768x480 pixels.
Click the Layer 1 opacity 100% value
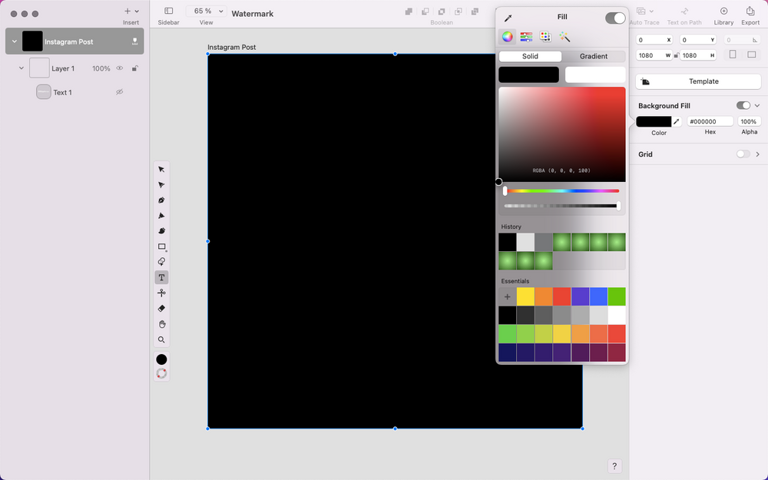[101, 69]
